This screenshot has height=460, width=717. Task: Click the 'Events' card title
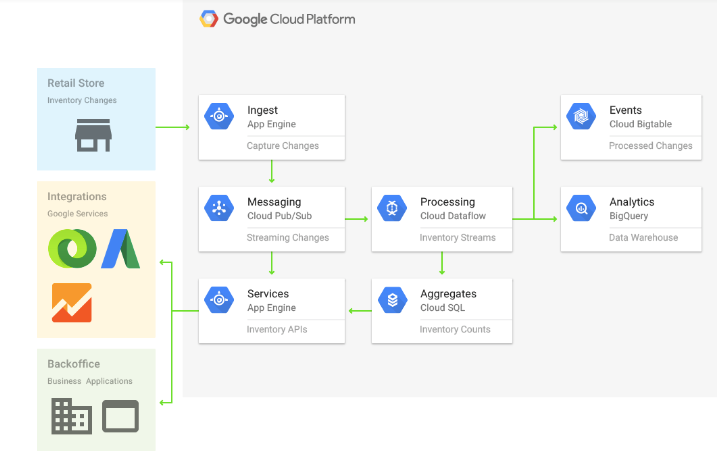625,110
